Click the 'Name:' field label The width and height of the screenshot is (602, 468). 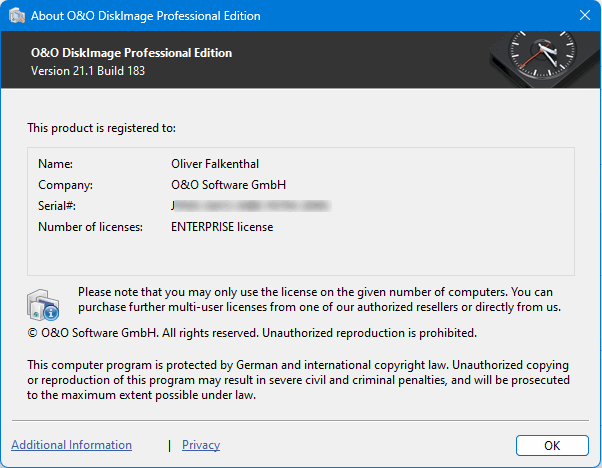tap(56, 163)
